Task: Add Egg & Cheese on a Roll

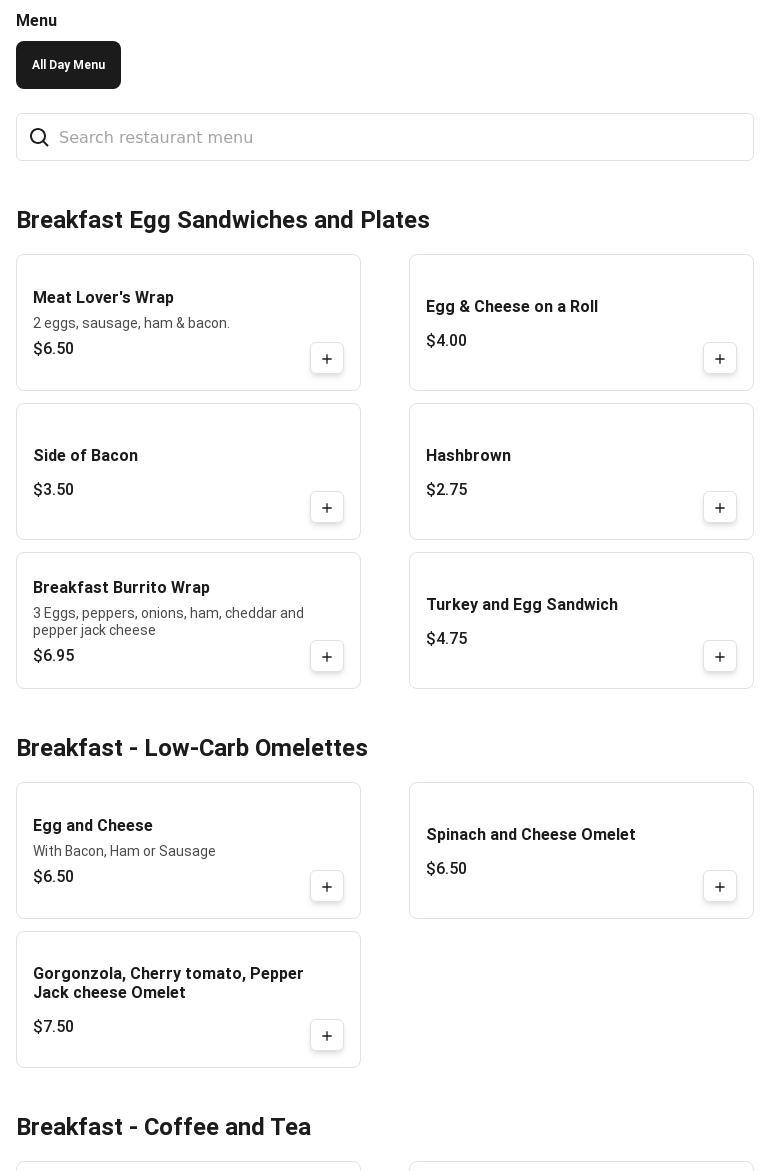Action: (x=720, y=359)
